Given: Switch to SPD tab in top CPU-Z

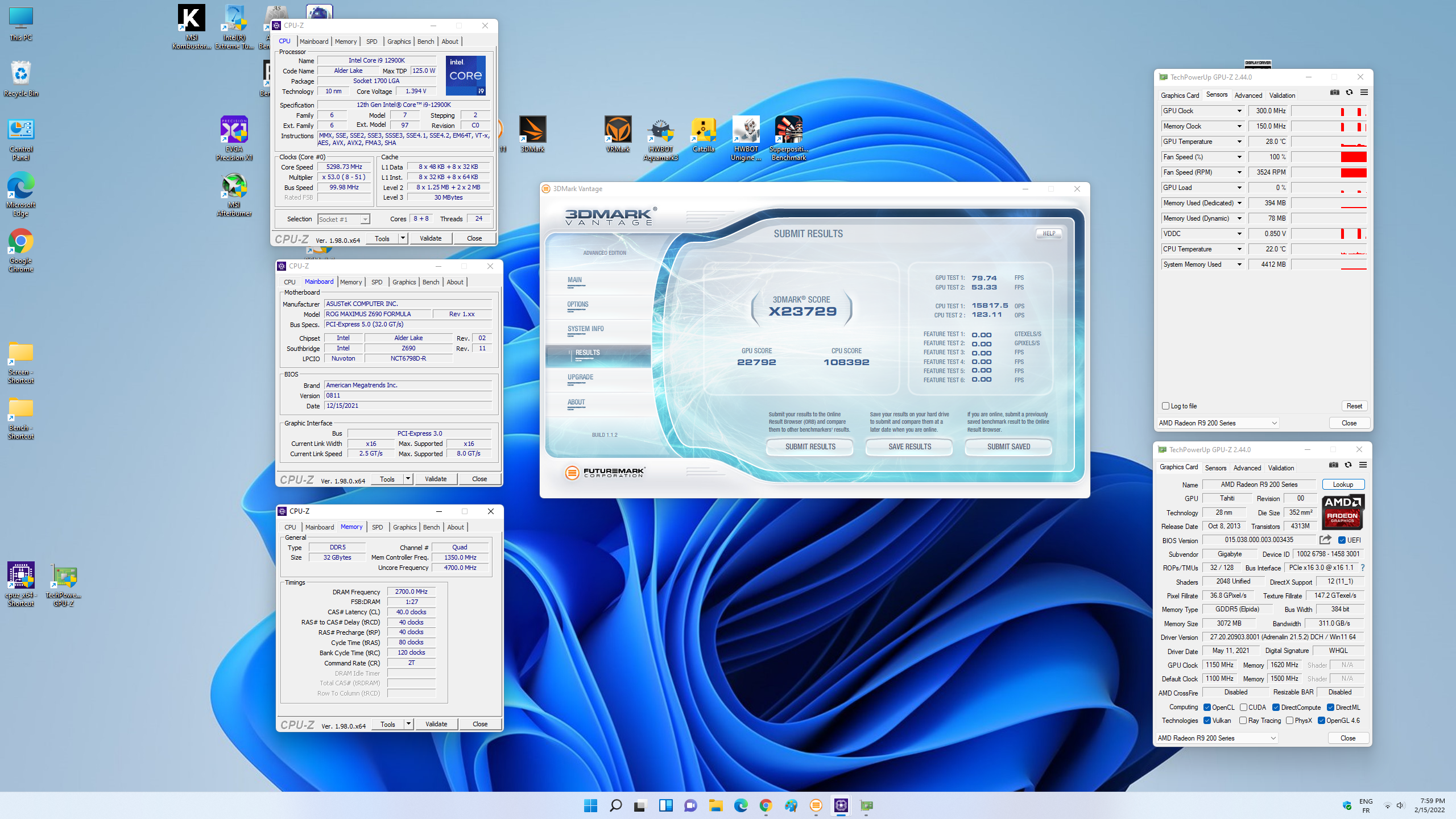Looking at the screenshot, I should tap(371, 42).
